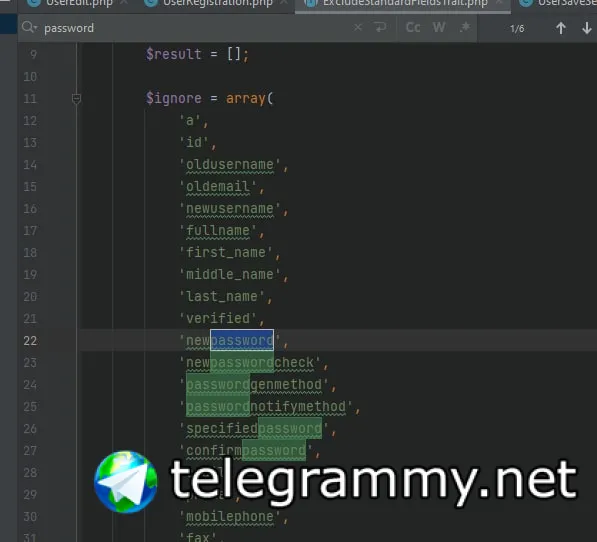597x542 pixels.
Task: Click the clear search text X icon
Action: pyautogui.click(x=358, y=27)
